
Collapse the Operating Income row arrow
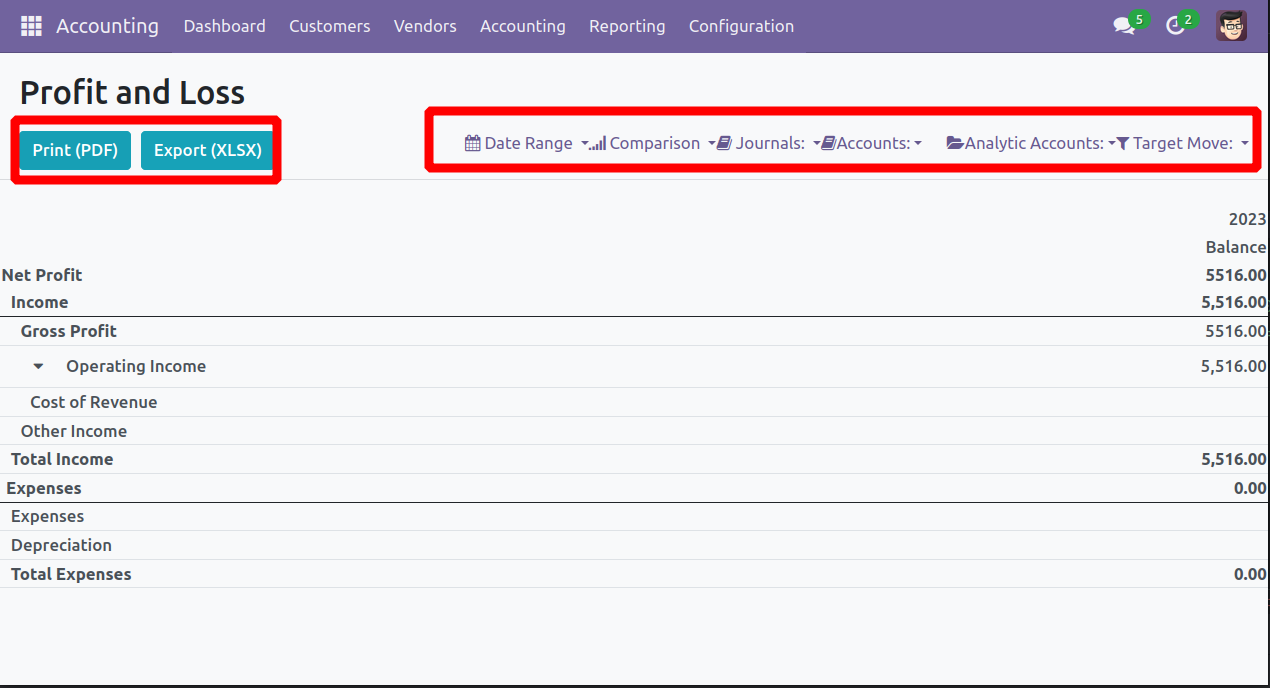(38, 367)
